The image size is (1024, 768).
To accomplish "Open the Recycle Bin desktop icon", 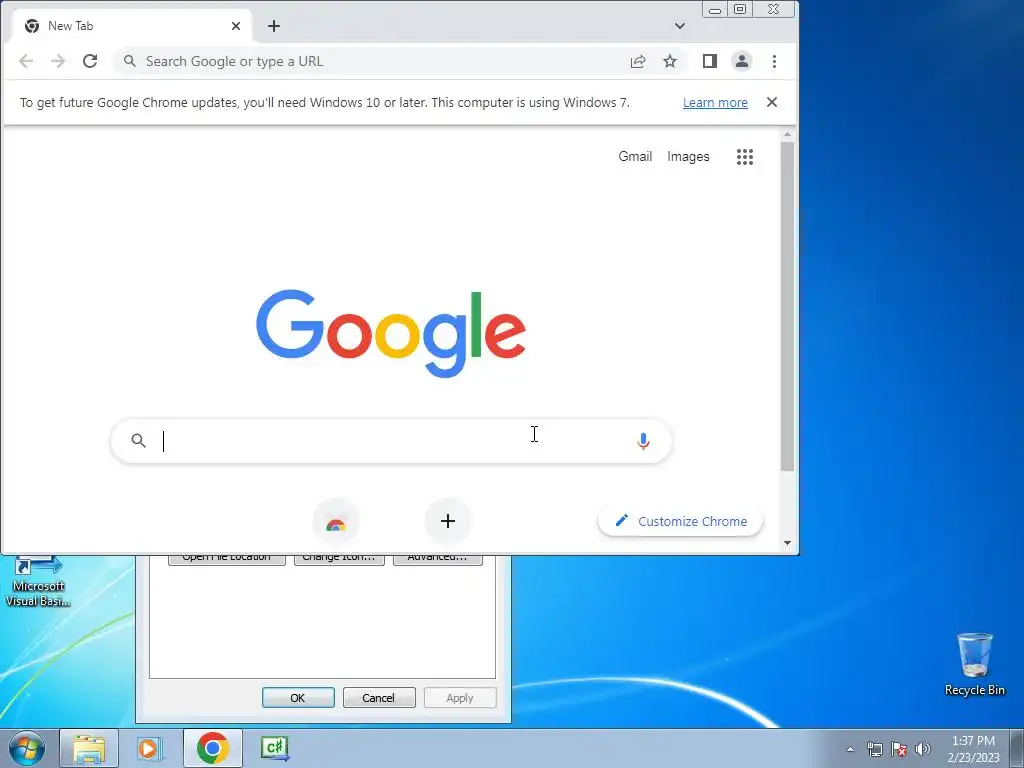I will 974,664.
